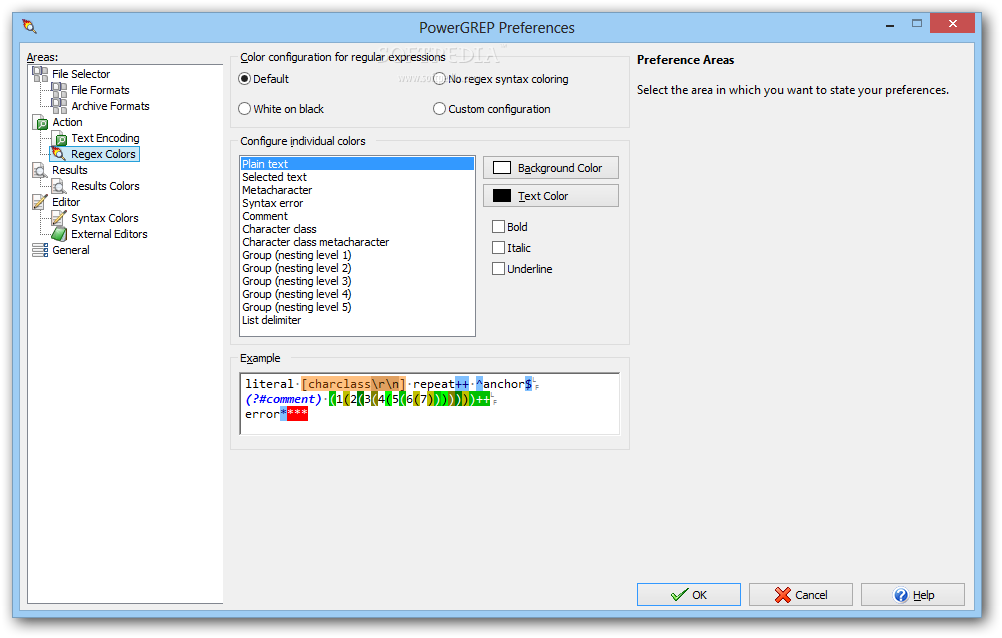Close the PowerGREP Preferences window
Screen dimensions: 1002x638
click(952, 24)
